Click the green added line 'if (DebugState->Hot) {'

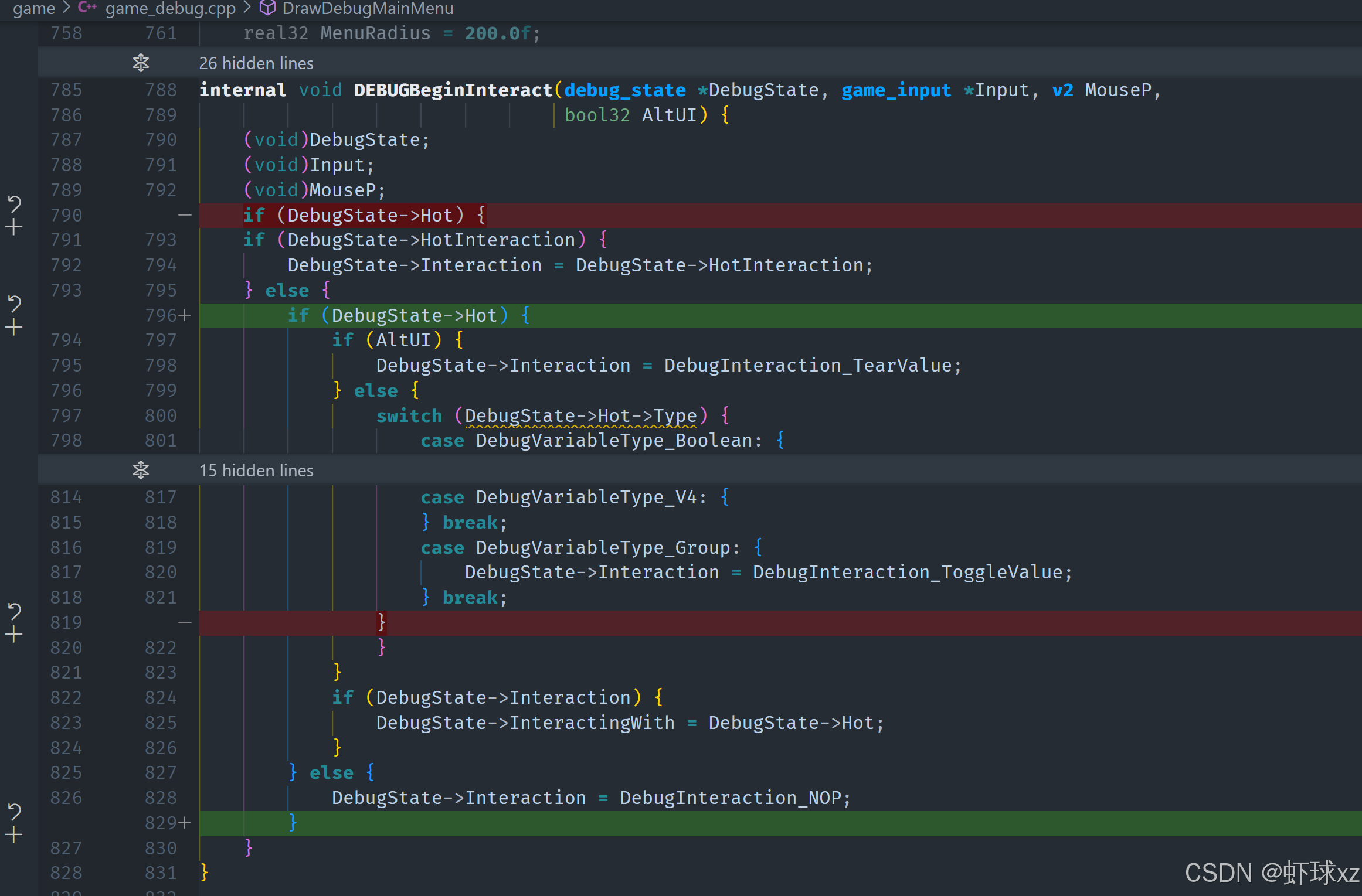pyautogui.click(x=408, y=316)
